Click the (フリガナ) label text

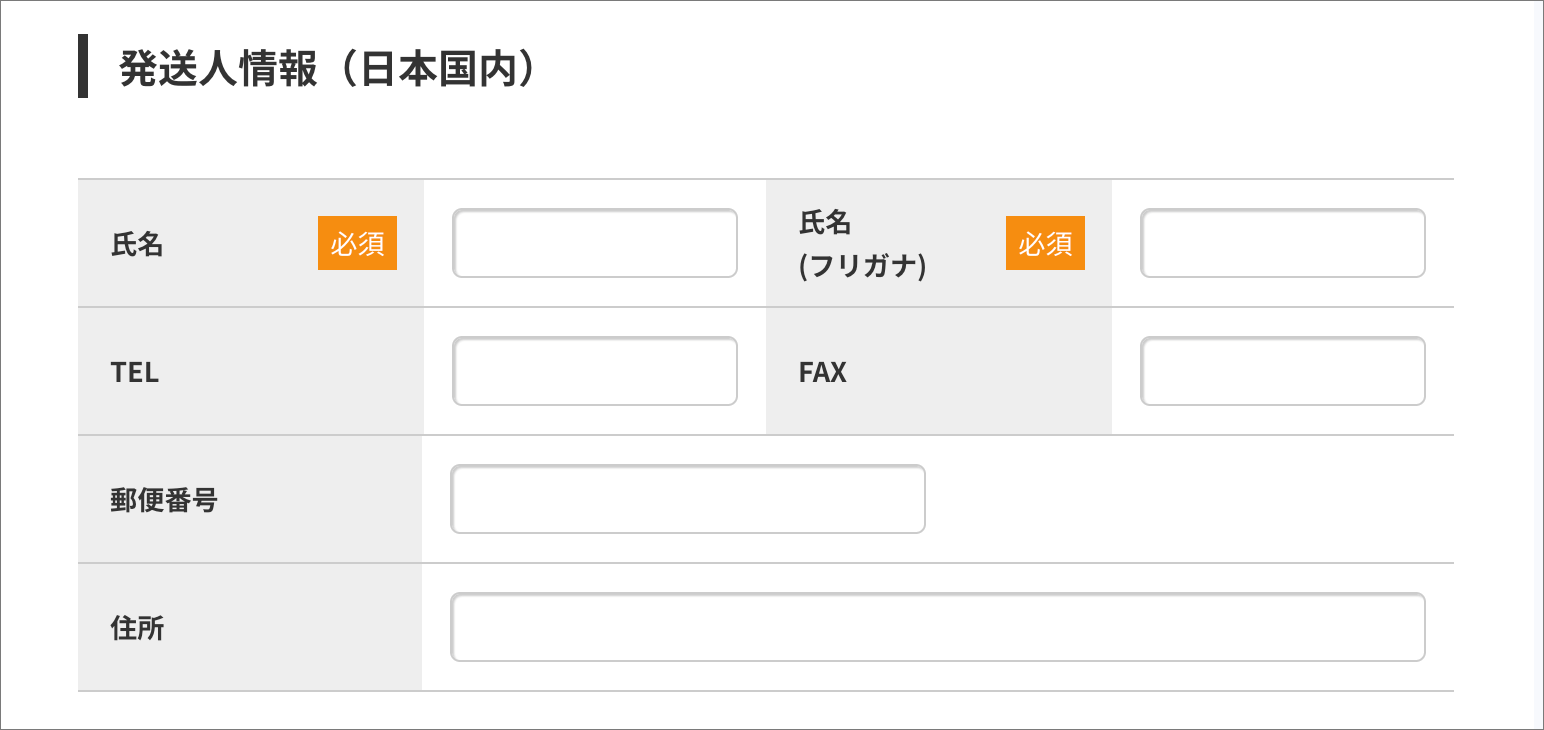click(x=862, y=267)
